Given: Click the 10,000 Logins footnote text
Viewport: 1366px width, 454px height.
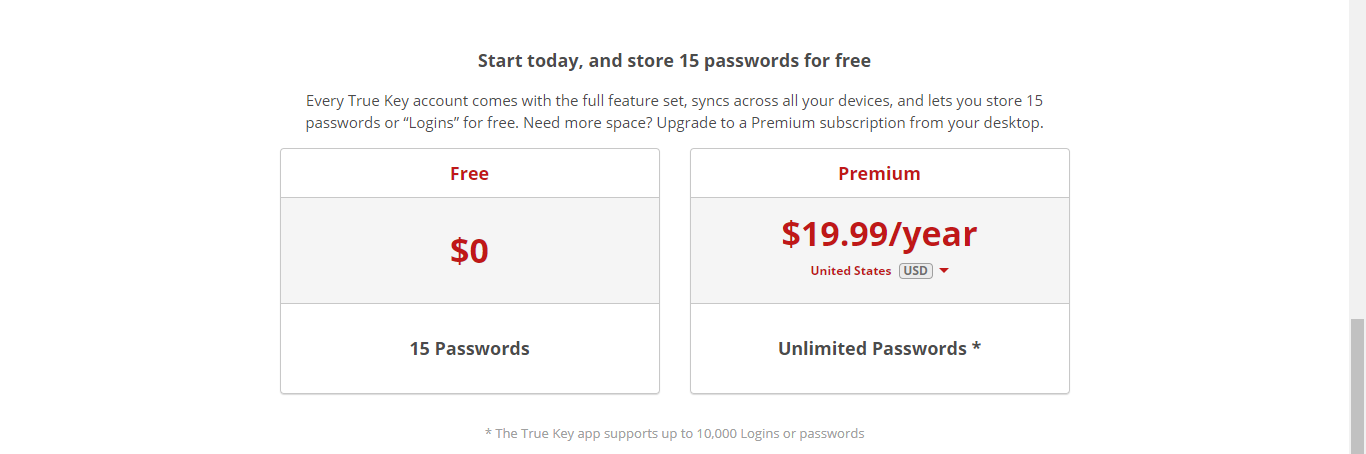Looking at the screenshot, I should 674,433.
